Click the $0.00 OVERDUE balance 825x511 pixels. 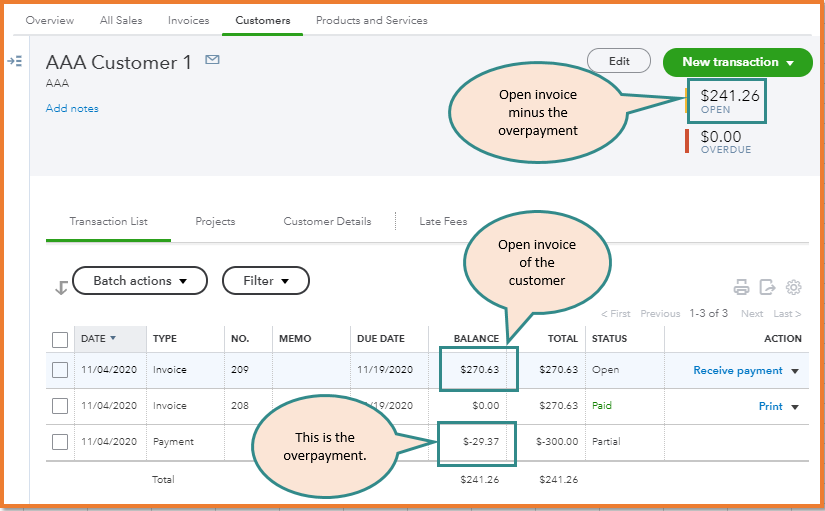pos(725,142)
